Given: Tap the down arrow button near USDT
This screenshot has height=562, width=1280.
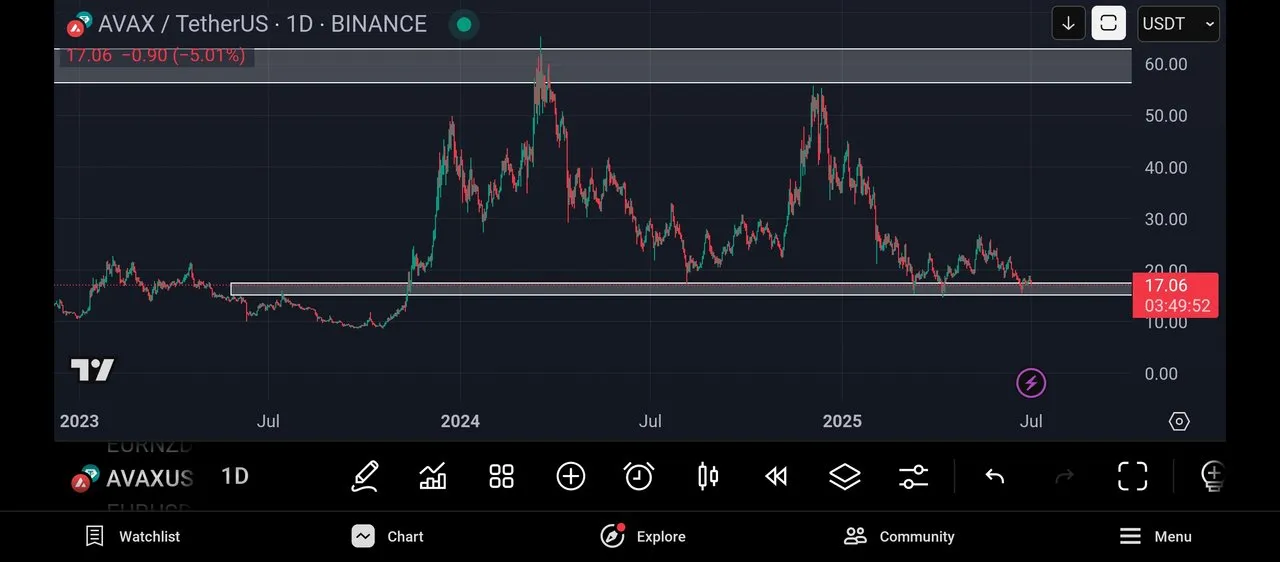Looking at the screenshot, I should [1068, 23].
